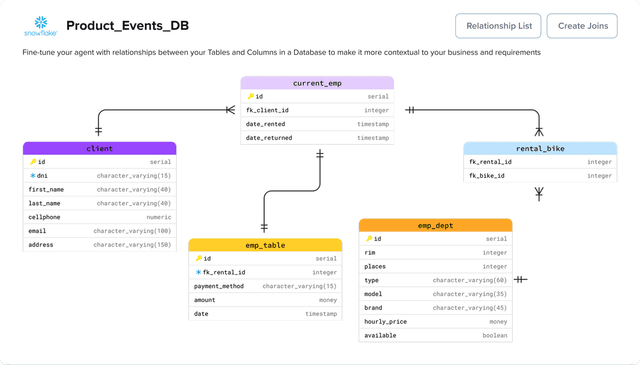Image resolution: width=640 pixels, height=365 pixels.
Task: Select the current_emp table header
Action: coord(317,83)
